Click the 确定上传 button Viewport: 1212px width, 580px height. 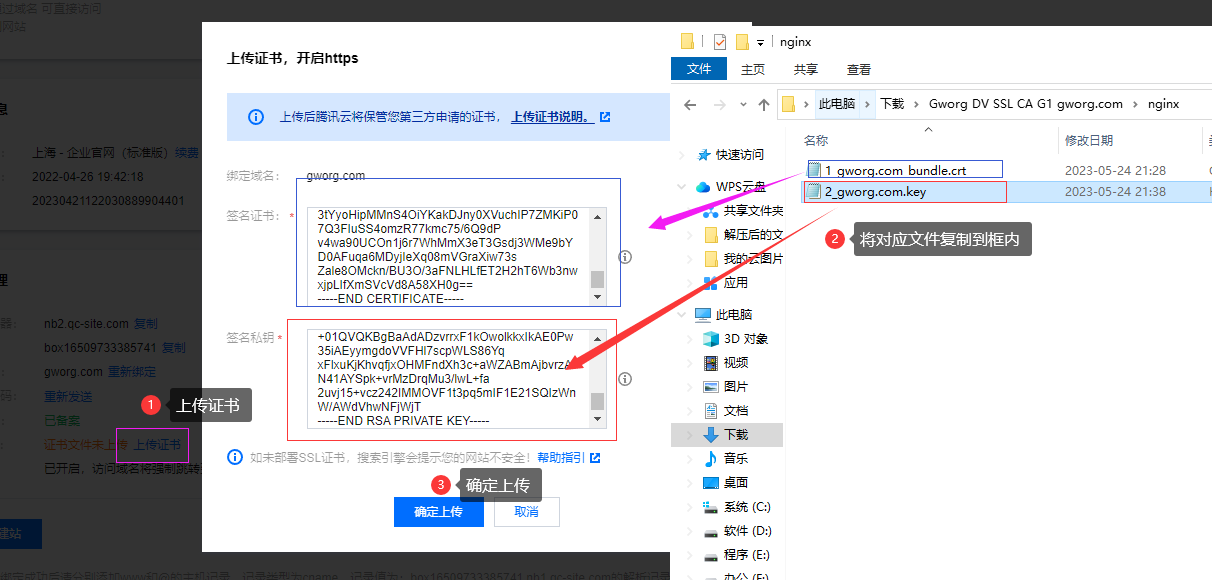(439, 512)
